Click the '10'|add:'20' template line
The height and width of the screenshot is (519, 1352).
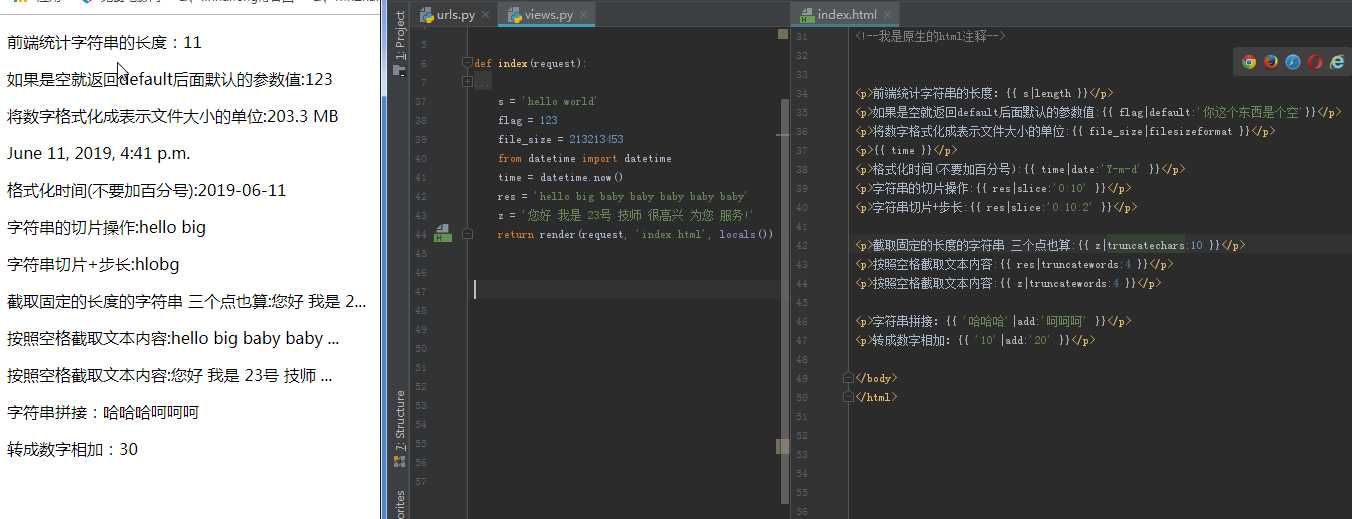coord(976,340)
